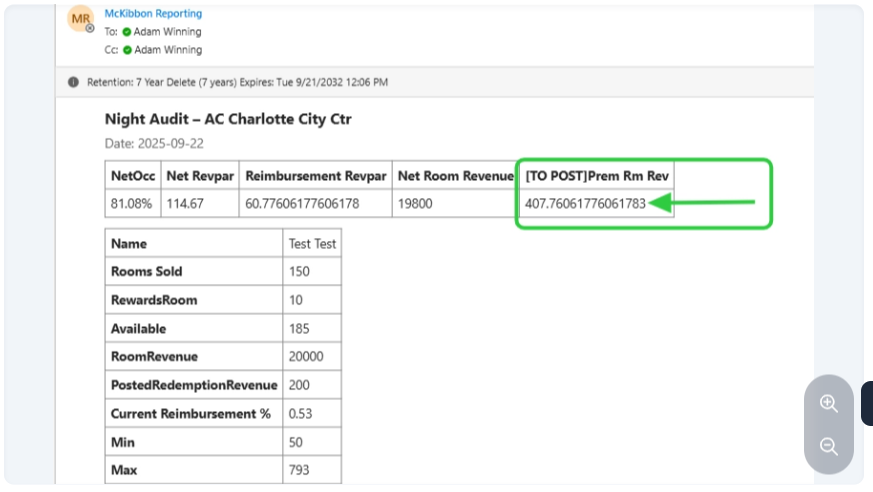Image resolution: width=873 pixels, height=492 pixels.
Task: Select Net Room Revenue value 19800
Action: coord(416,204)
